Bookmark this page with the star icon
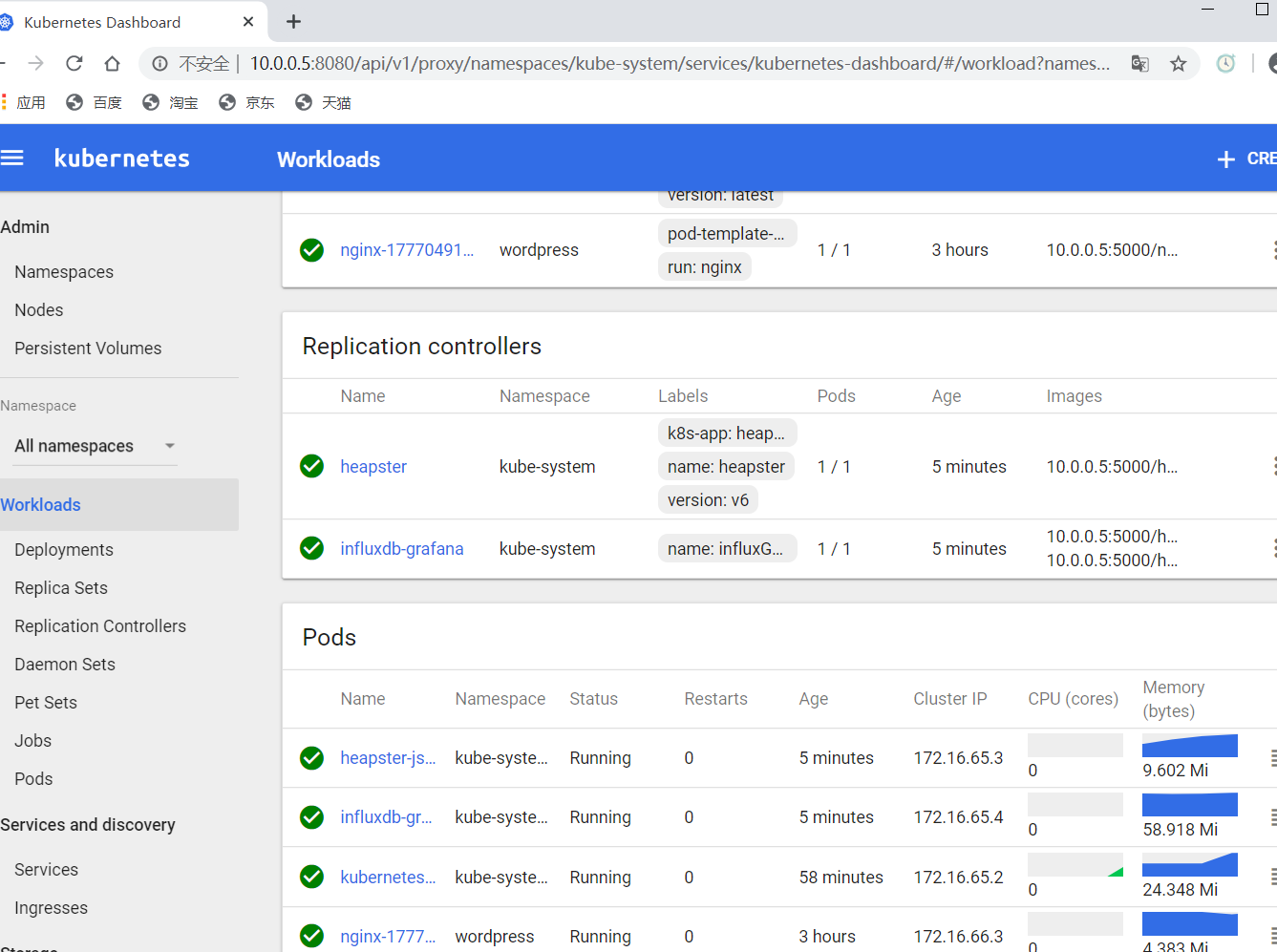 [1178, 64]
